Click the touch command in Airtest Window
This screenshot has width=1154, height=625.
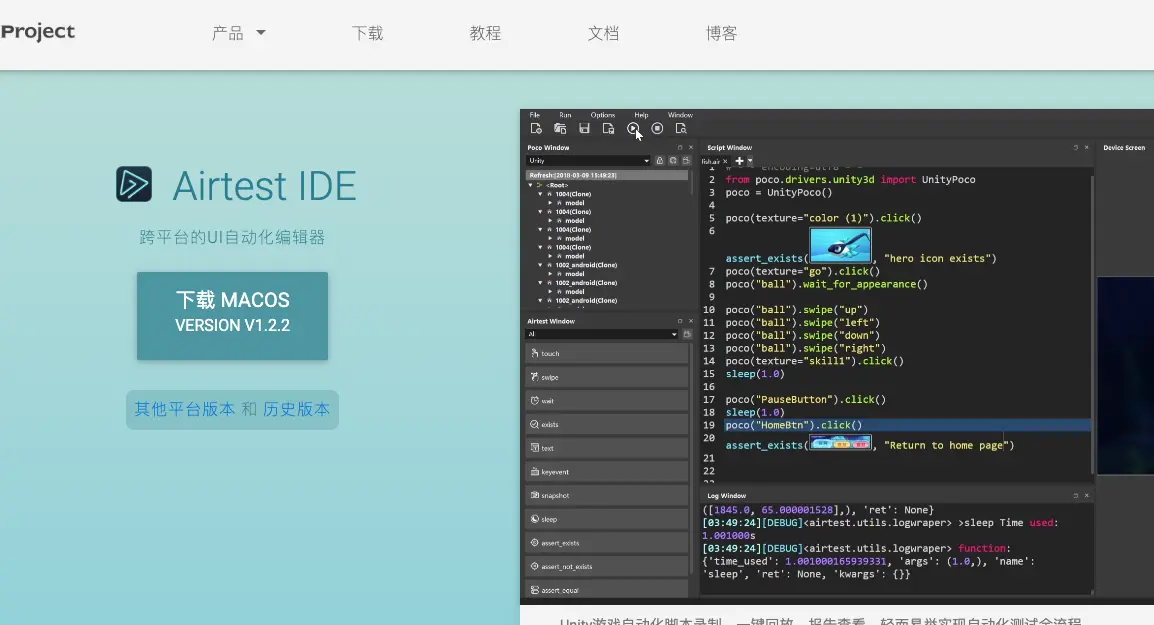607,353
